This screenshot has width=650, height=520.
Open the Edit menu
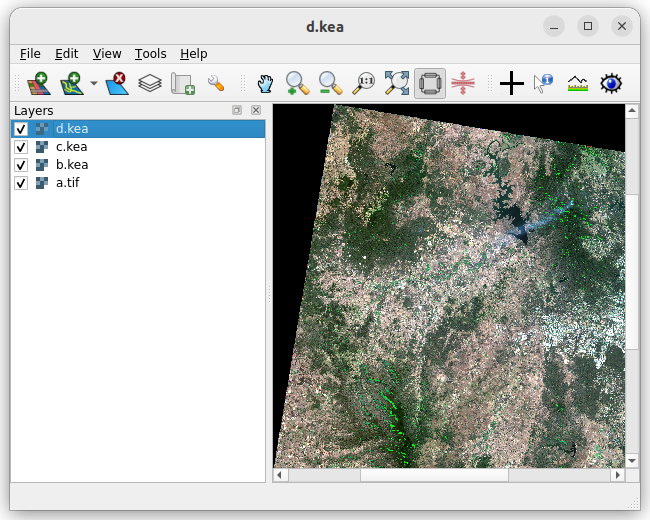tap(66, 54)
